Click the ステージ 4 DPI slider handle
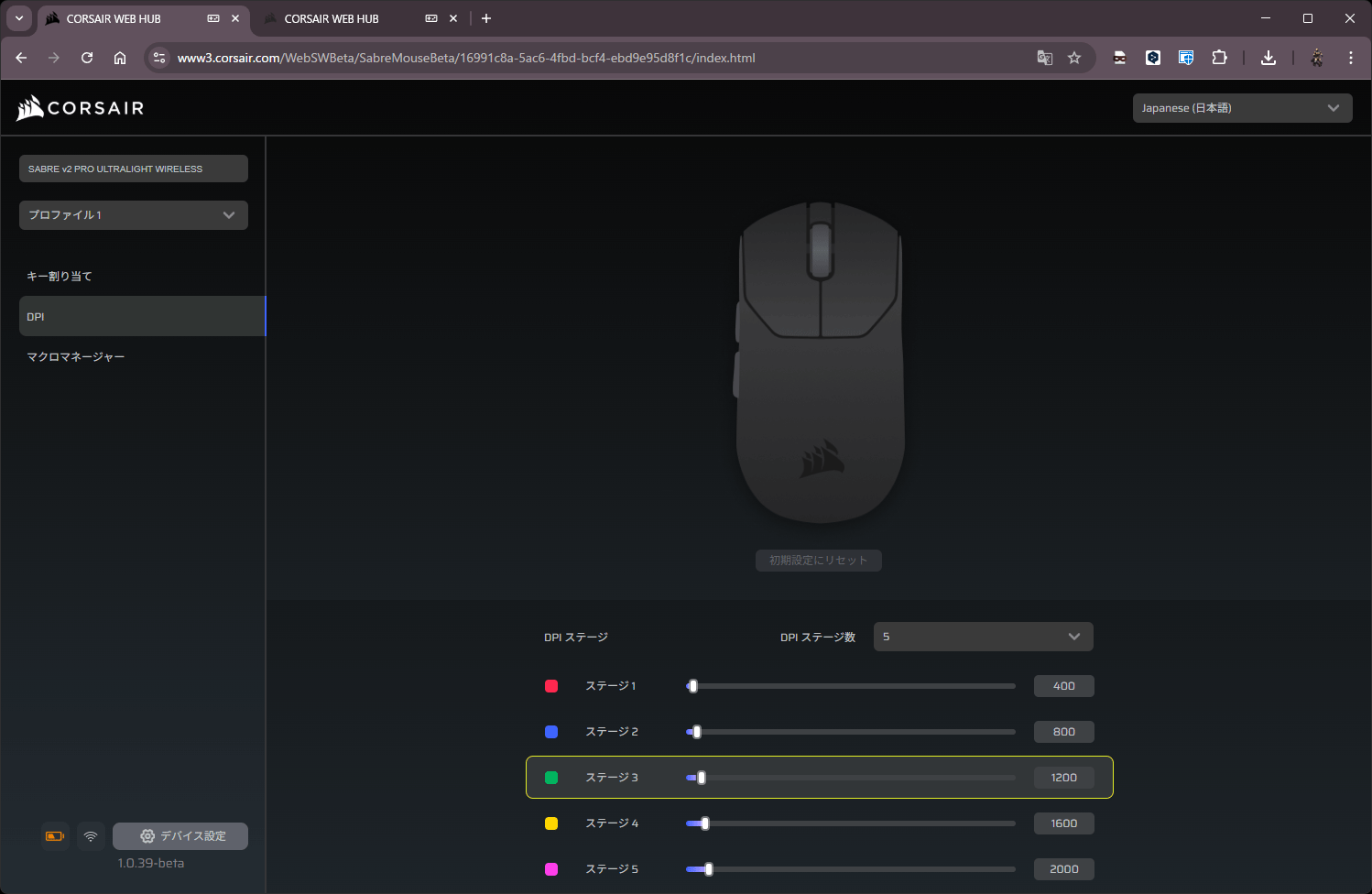The image size is (1372, 894). pos(704,823)
